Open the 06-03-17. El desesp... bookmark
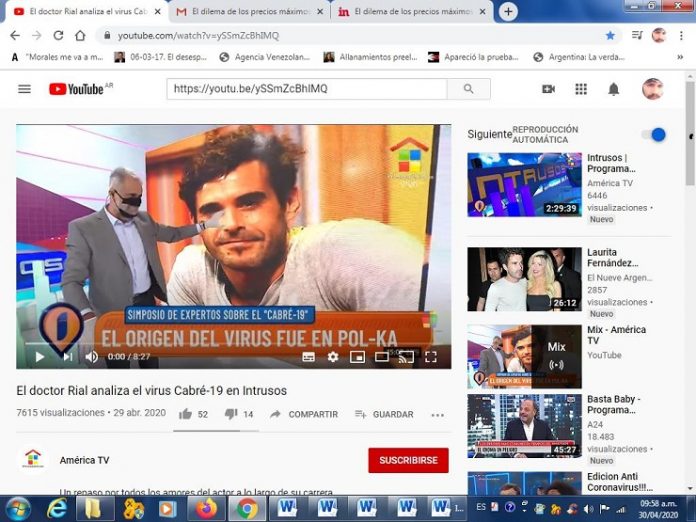Screen dimensions: 696x522 tap(161, 57)
